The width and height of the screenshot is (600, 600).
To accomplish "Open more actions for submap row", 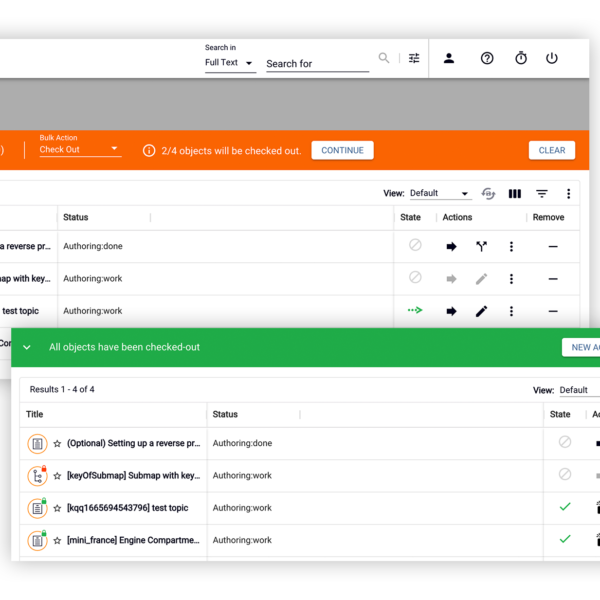I will (x=511, y=279).
